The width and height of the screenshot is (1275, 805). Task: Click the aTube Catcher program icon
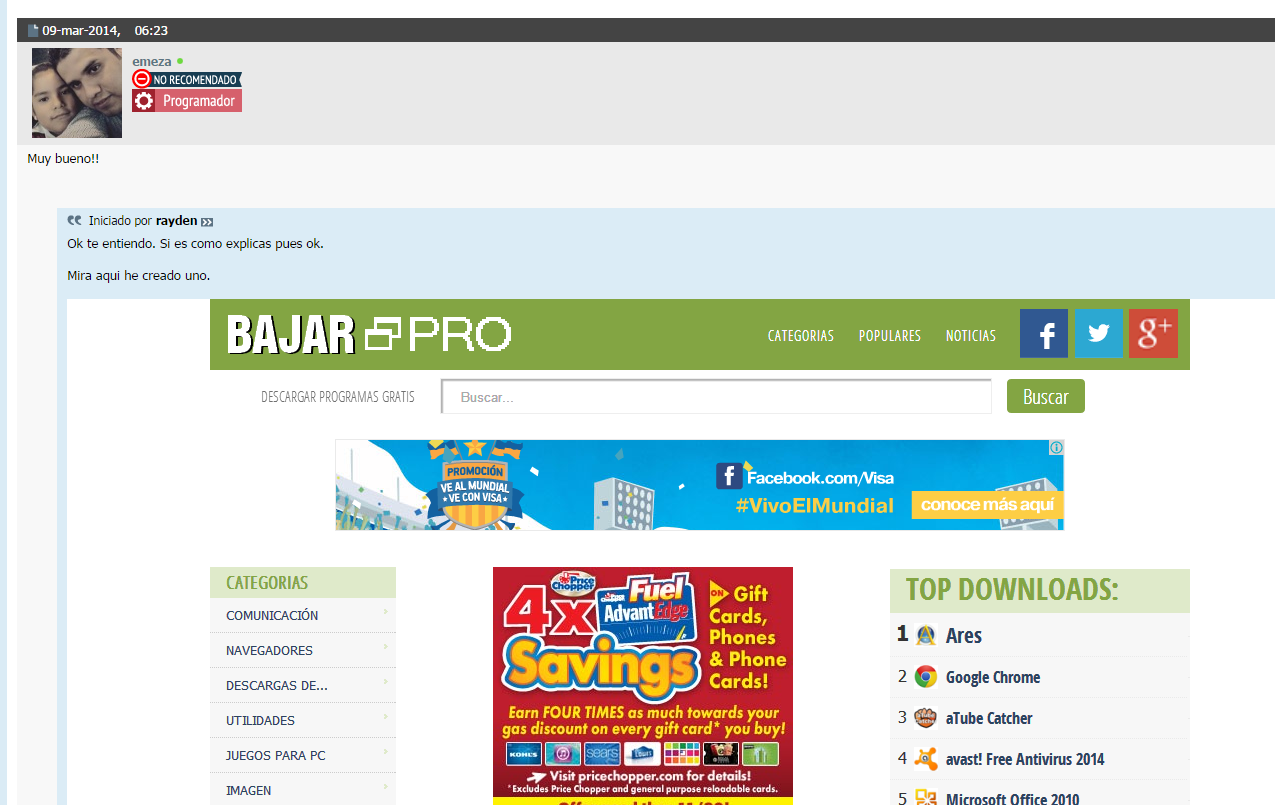926,718
